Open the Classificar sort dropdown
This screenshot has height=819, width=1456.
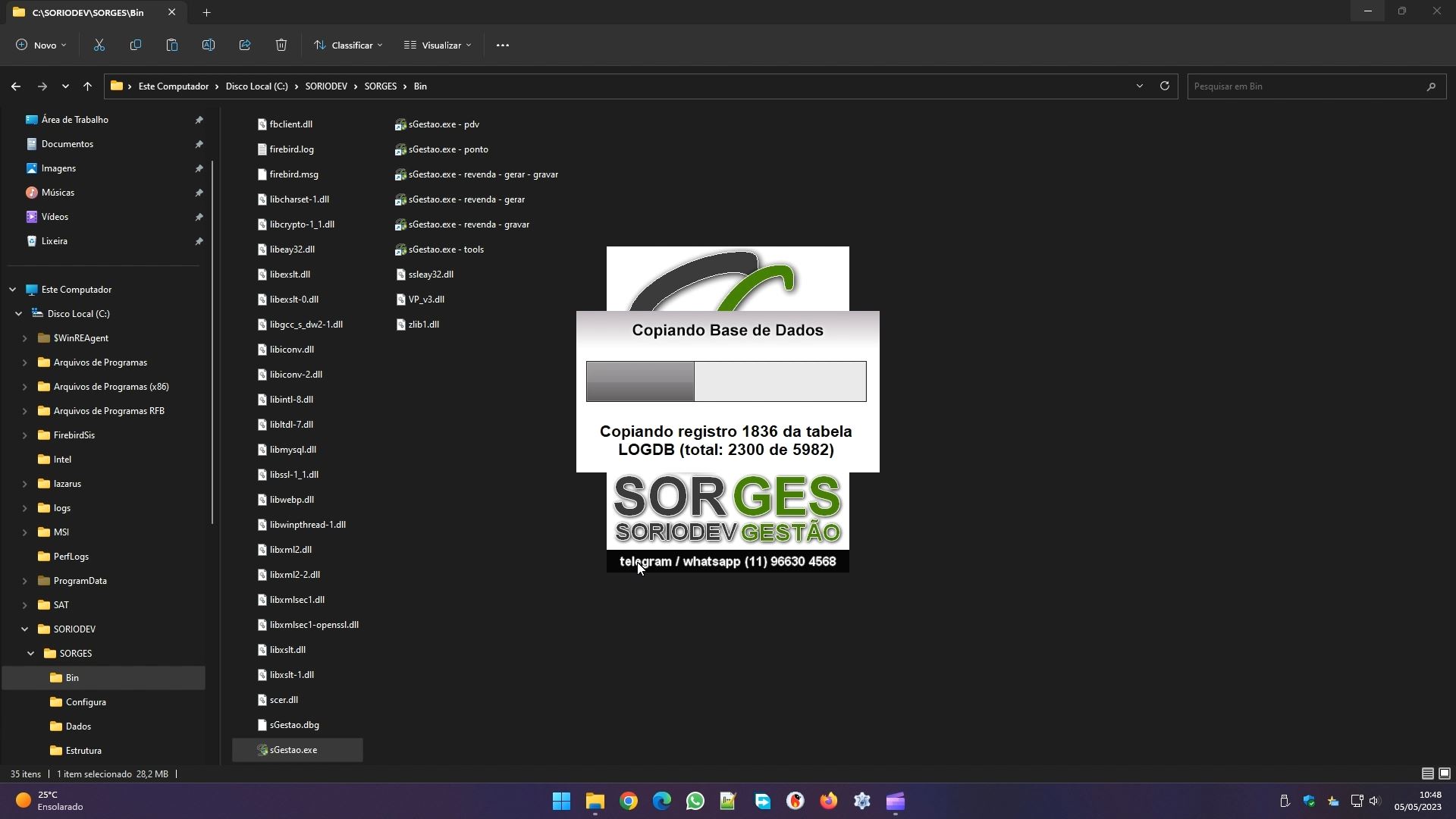[349, 45]
